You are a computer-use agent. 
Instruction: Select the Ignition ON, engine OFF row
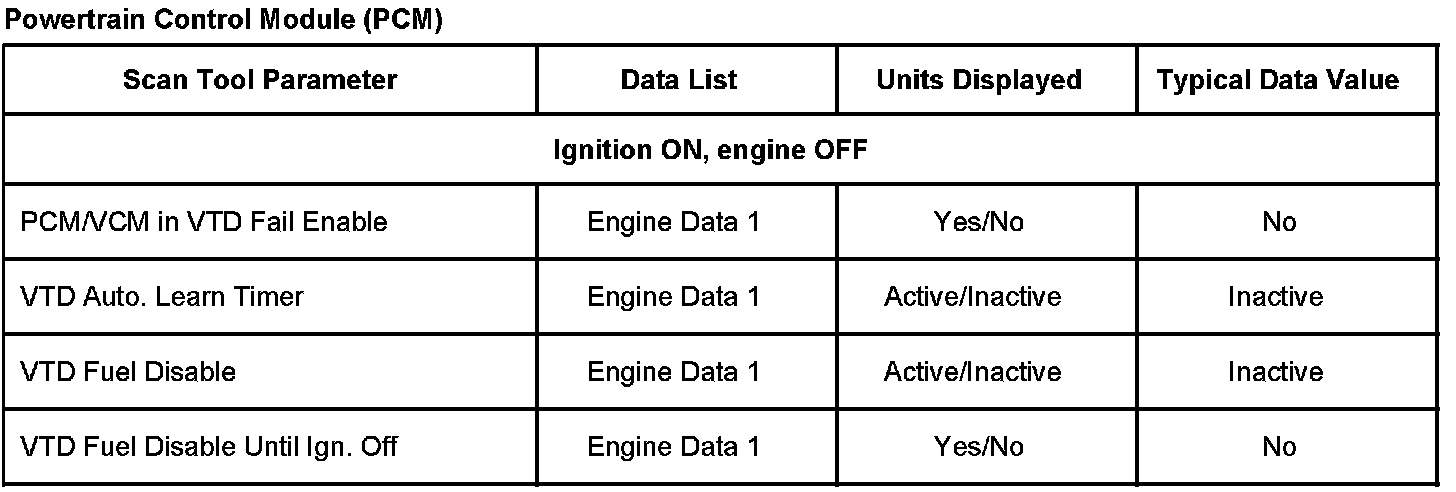pyautogui.click(x=710, y=151)
